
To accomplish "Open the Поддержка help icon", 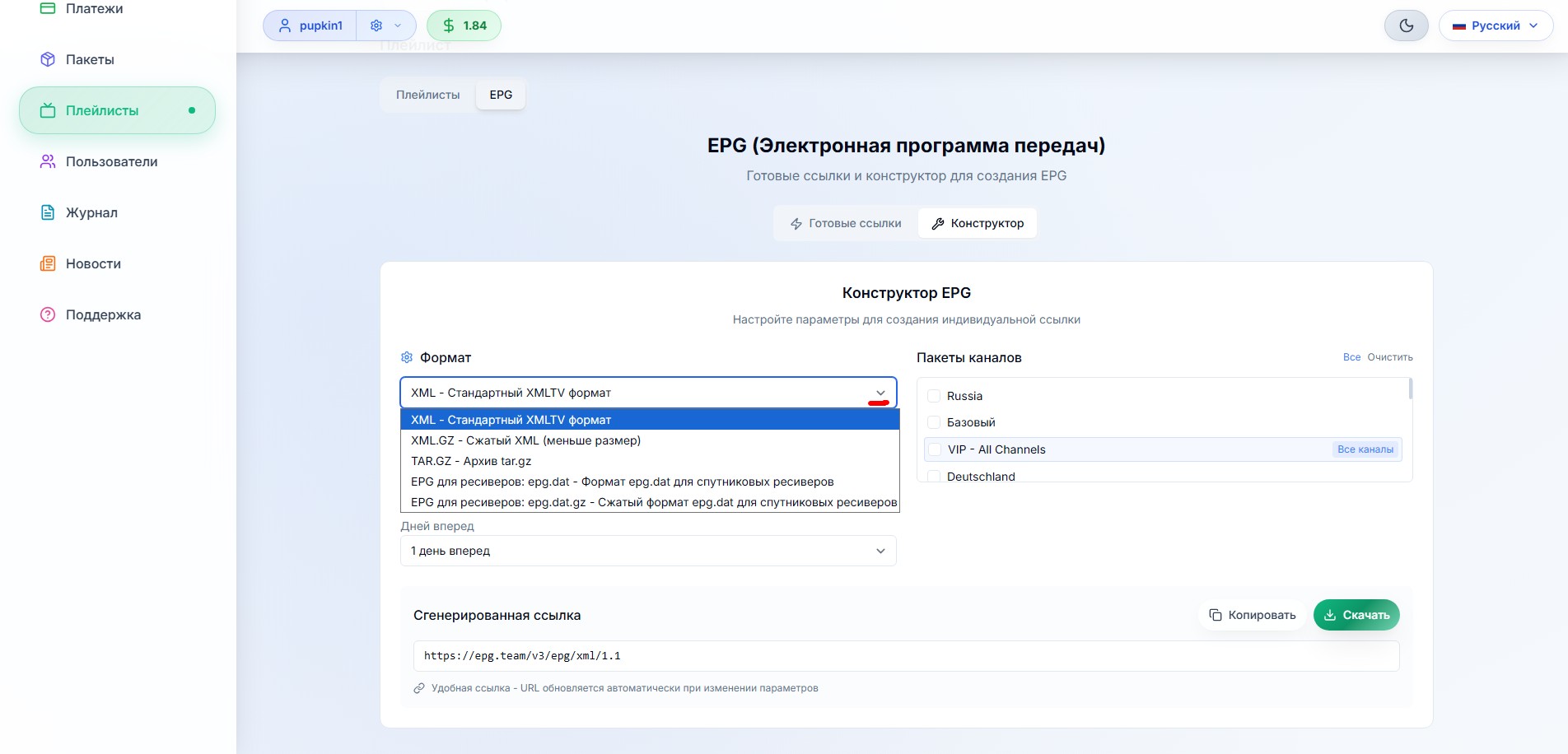I will (x=49, y=314).
